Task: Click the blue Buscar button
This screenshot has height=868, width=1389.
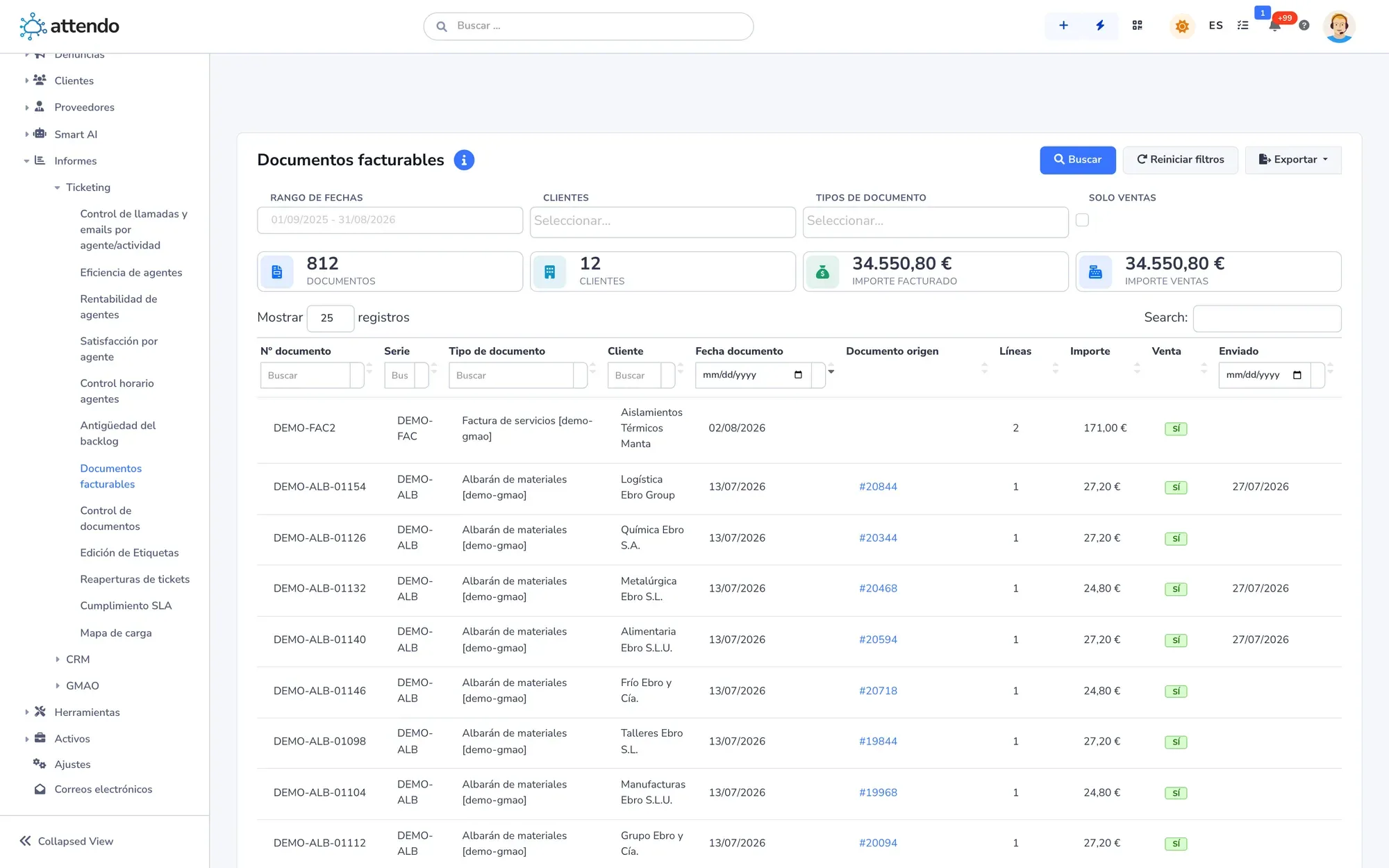Action: coord(1078,160)
